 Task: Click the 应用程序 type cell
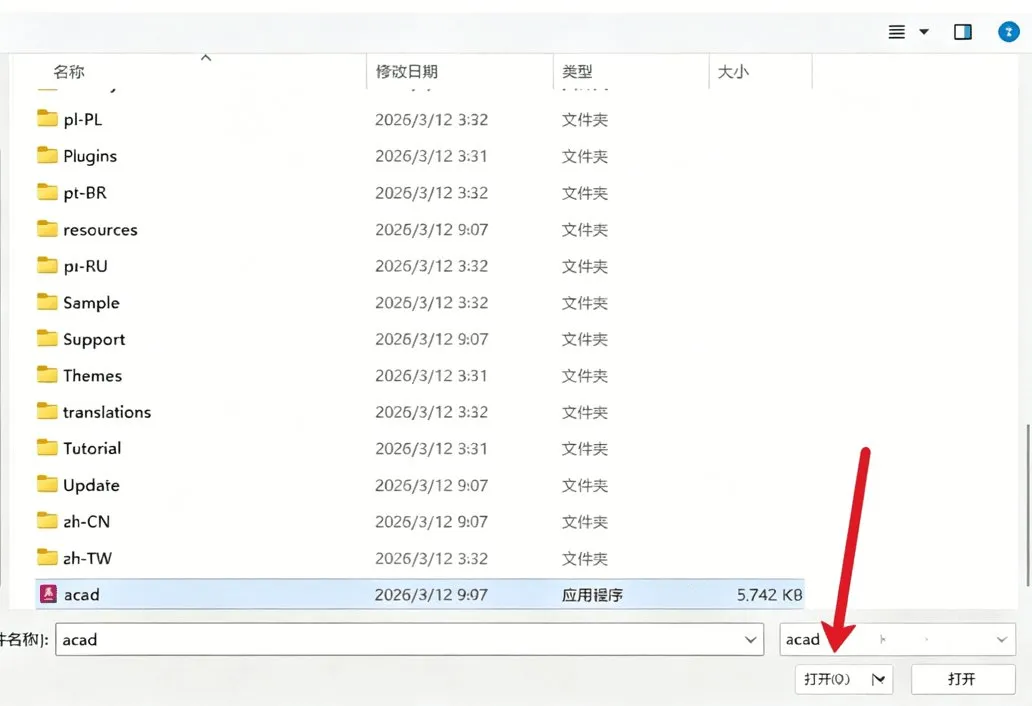pos(592,595)
